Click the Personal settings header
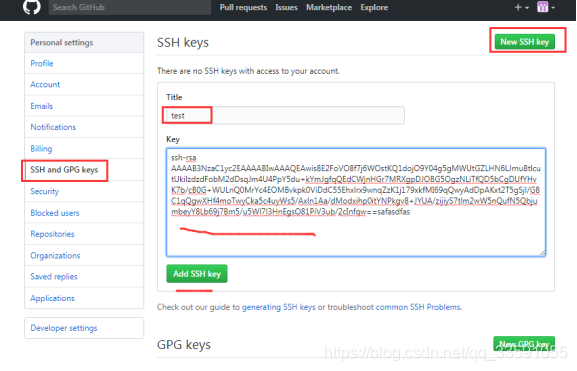 84,43
